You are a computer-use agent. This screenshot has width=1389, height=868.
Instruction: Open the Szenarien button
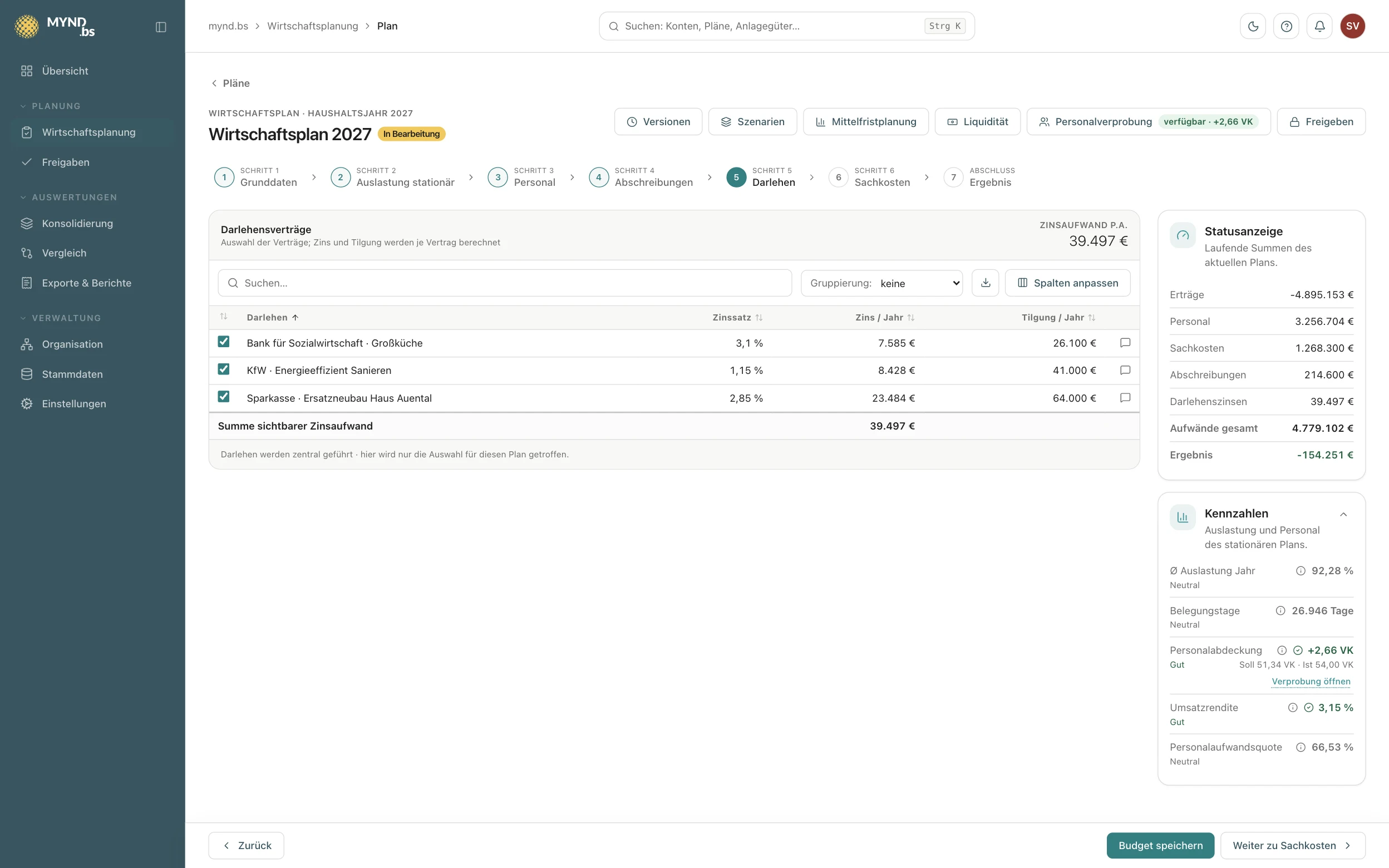point(752,122)
